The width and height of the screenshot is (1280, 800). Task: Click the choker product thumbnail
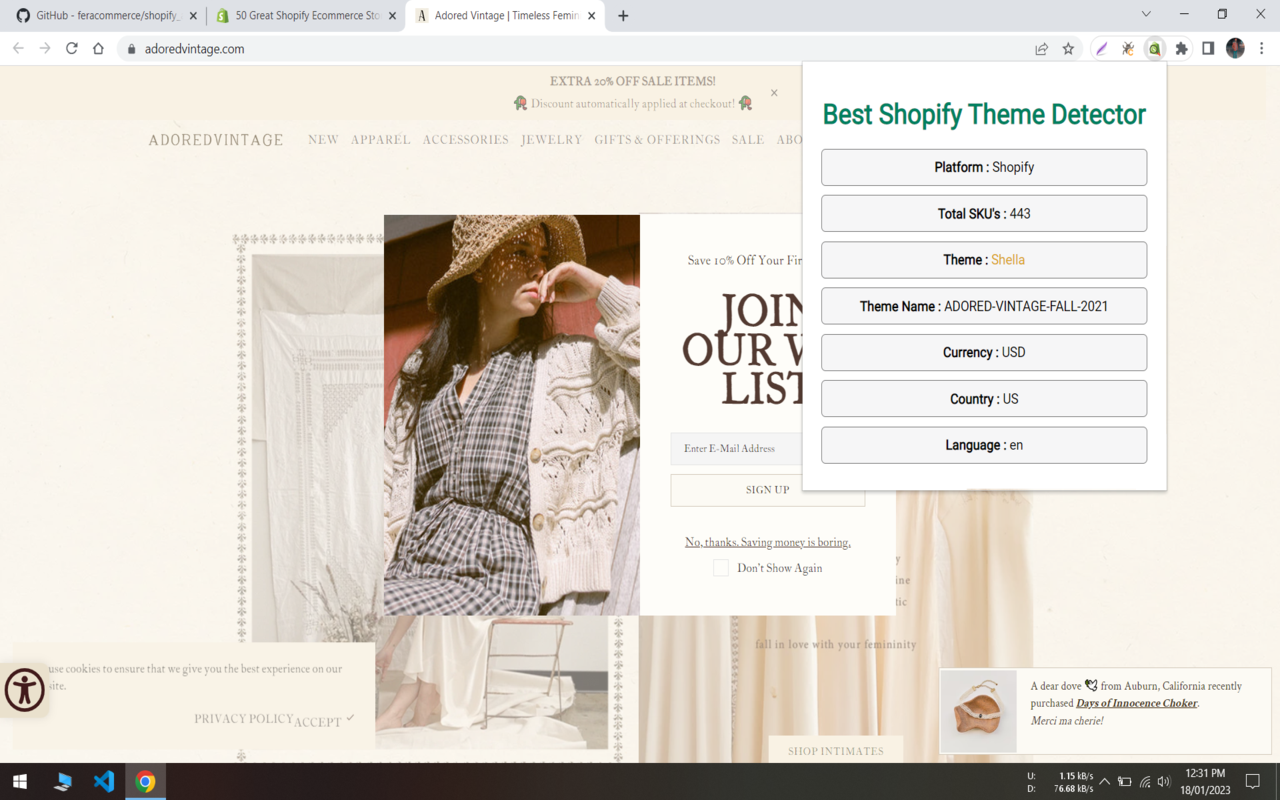pyautogui.click(x=979, y=711)
